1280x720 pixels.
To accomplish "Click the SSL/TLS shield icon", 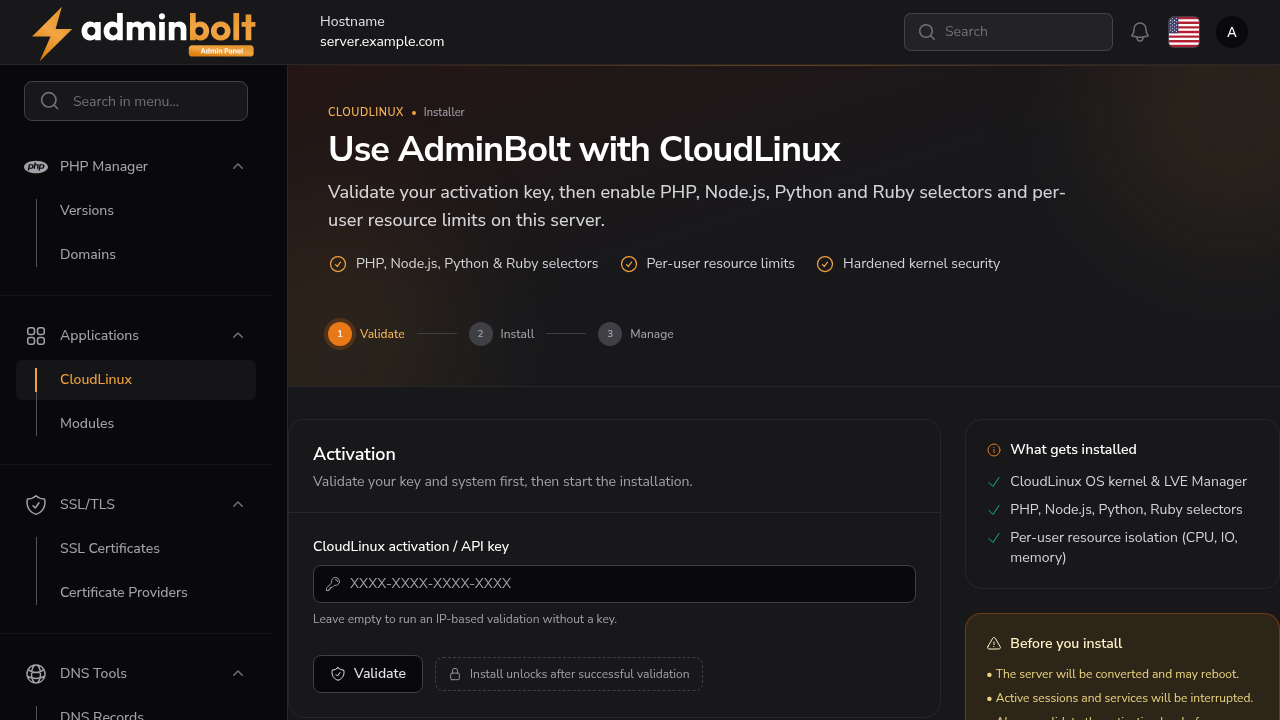I will [36, 505].
